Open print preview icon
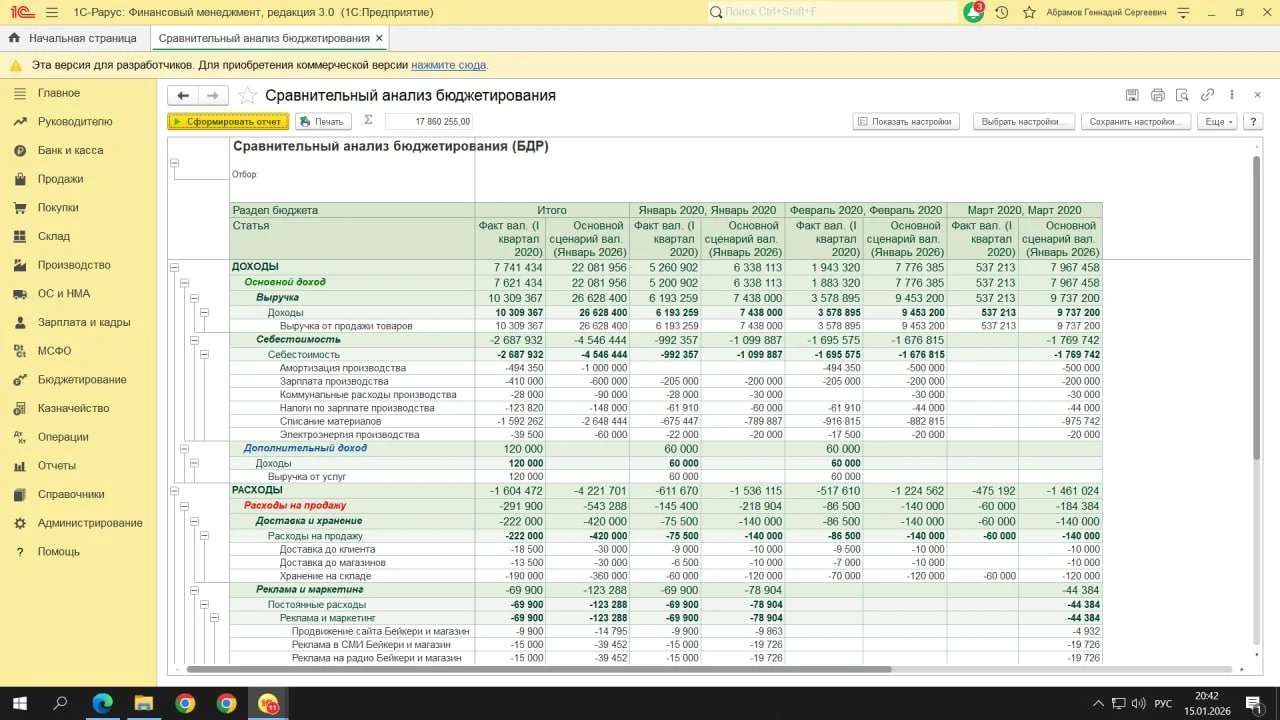1280x720 pixels. pos(1182,95)
